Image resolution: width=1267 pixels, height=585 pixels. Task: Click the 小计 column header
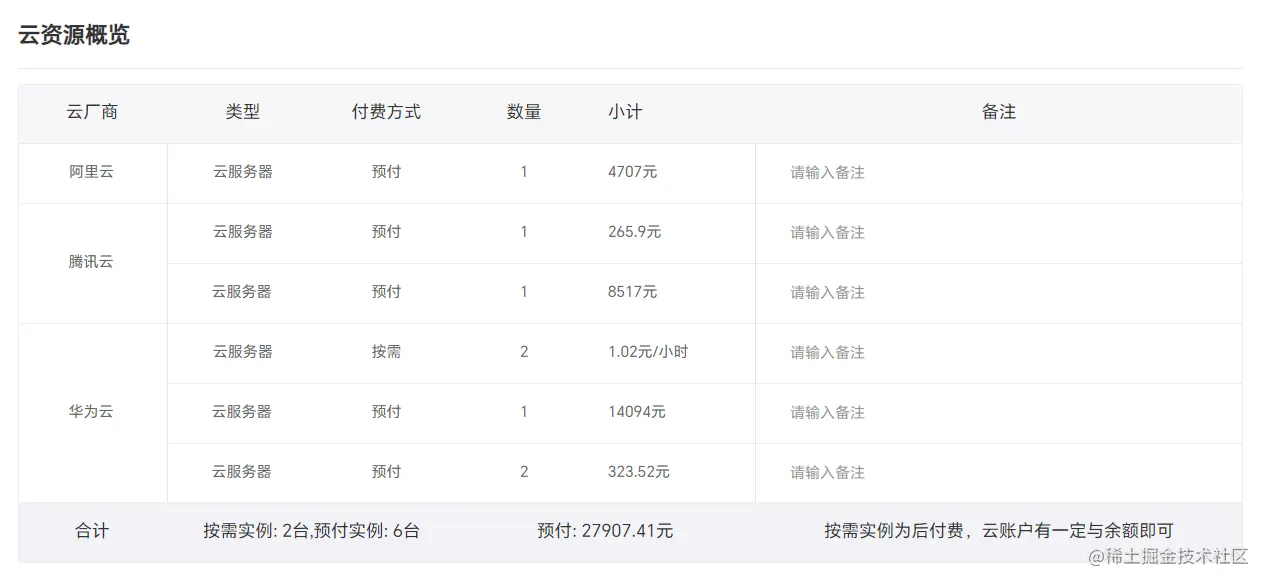(625, 112)
